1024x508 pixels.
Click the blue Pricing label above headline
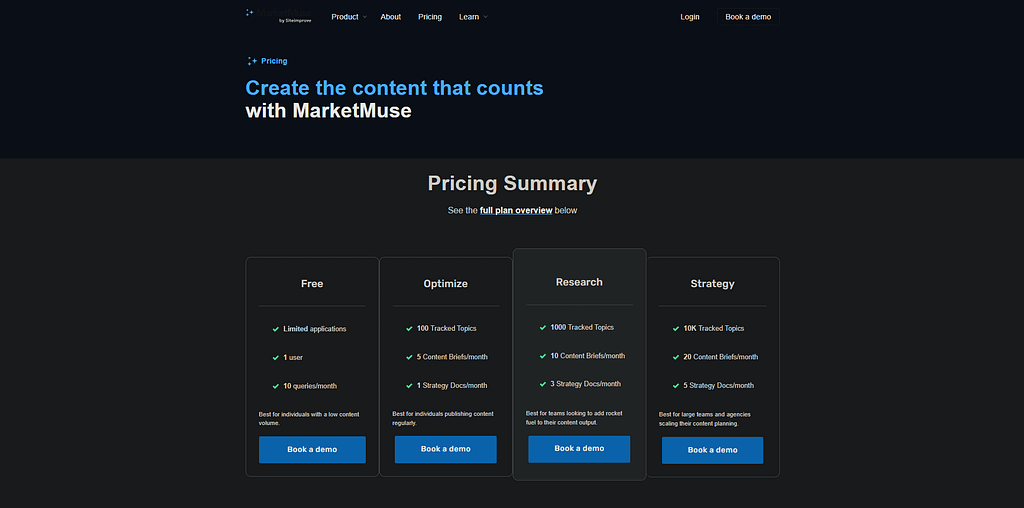coord(274,61)
